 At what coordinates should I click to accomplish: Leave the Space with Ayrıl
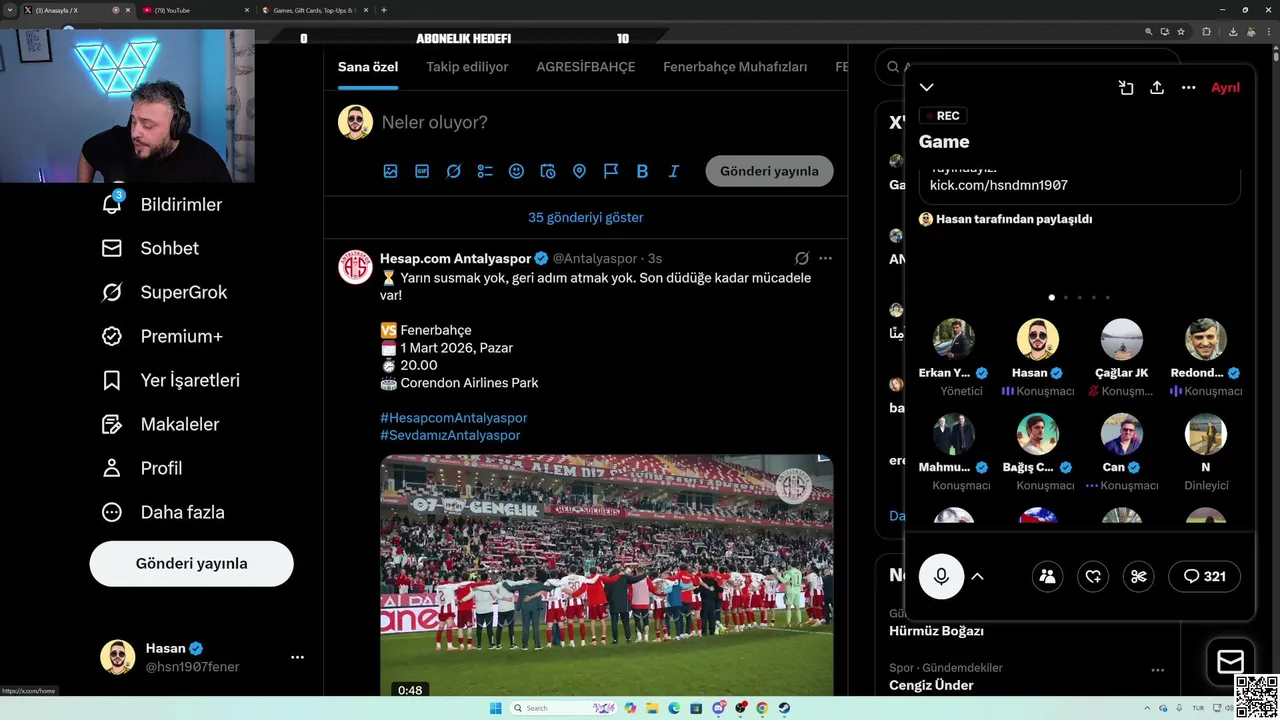click(1225, 88)
